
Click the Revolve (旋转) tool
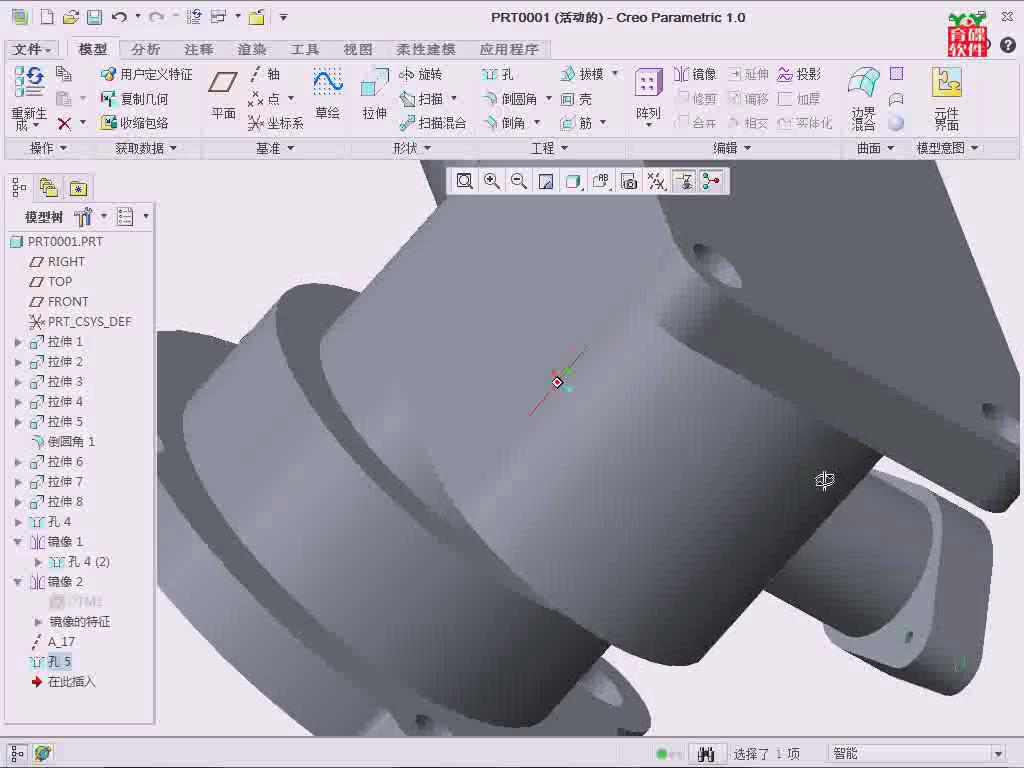click(421, 74)
